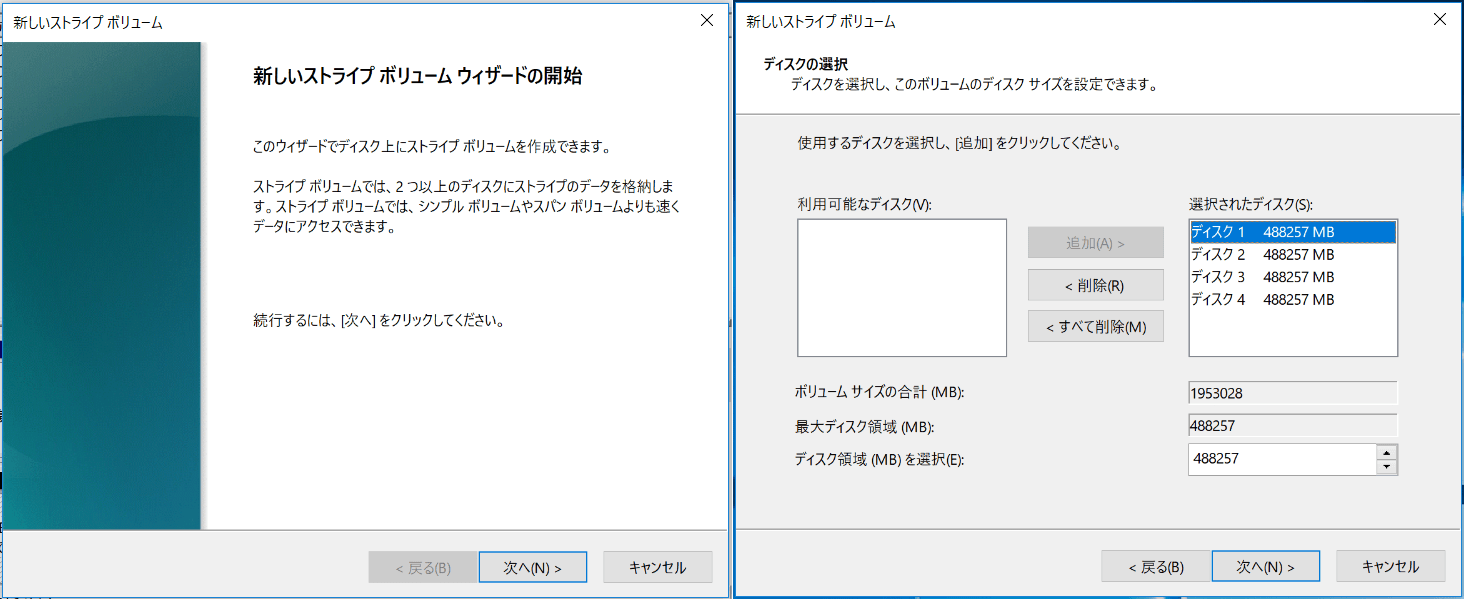Click the 選択されたディスク(S) label

[1250, 204]
